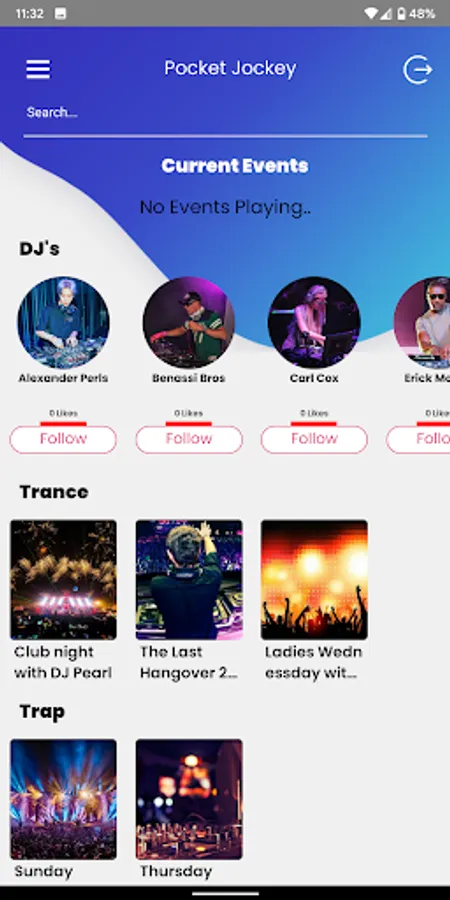Tap the logout icon
This screenshot has width=450, height=900.
tap(417, 69)
